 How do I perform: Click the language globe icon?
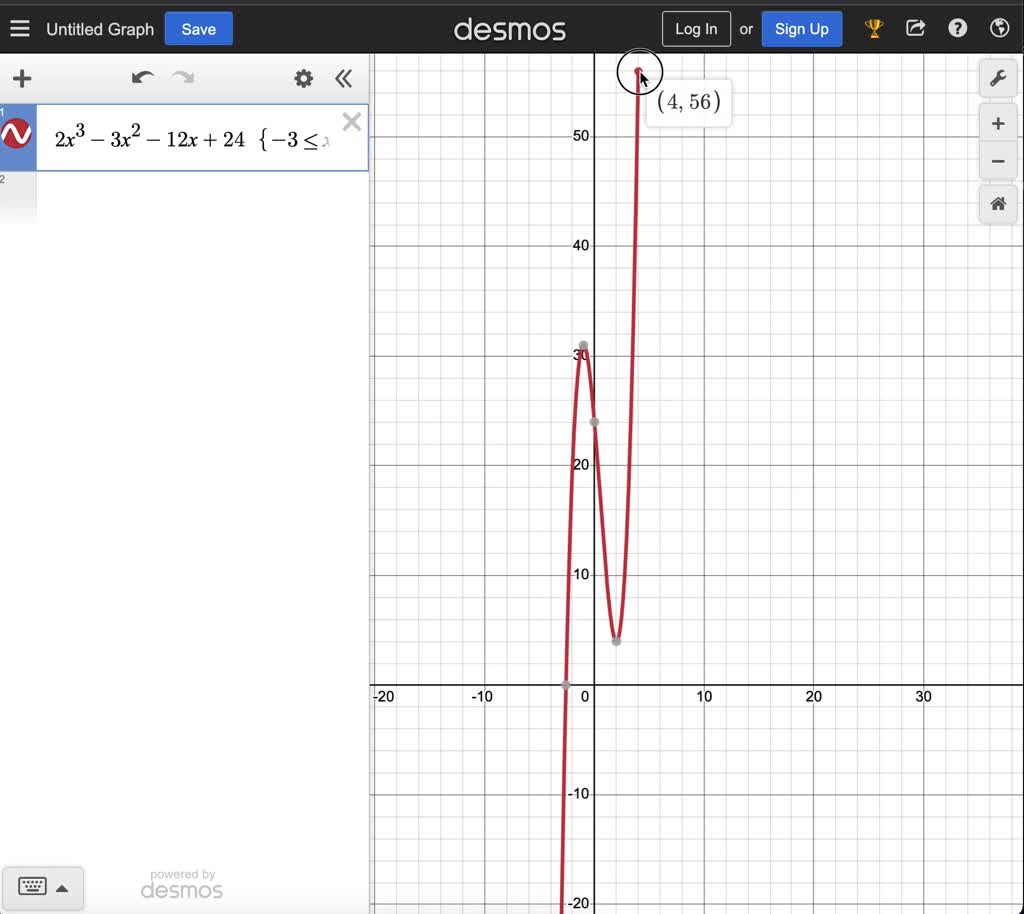[x=999, y=28]
